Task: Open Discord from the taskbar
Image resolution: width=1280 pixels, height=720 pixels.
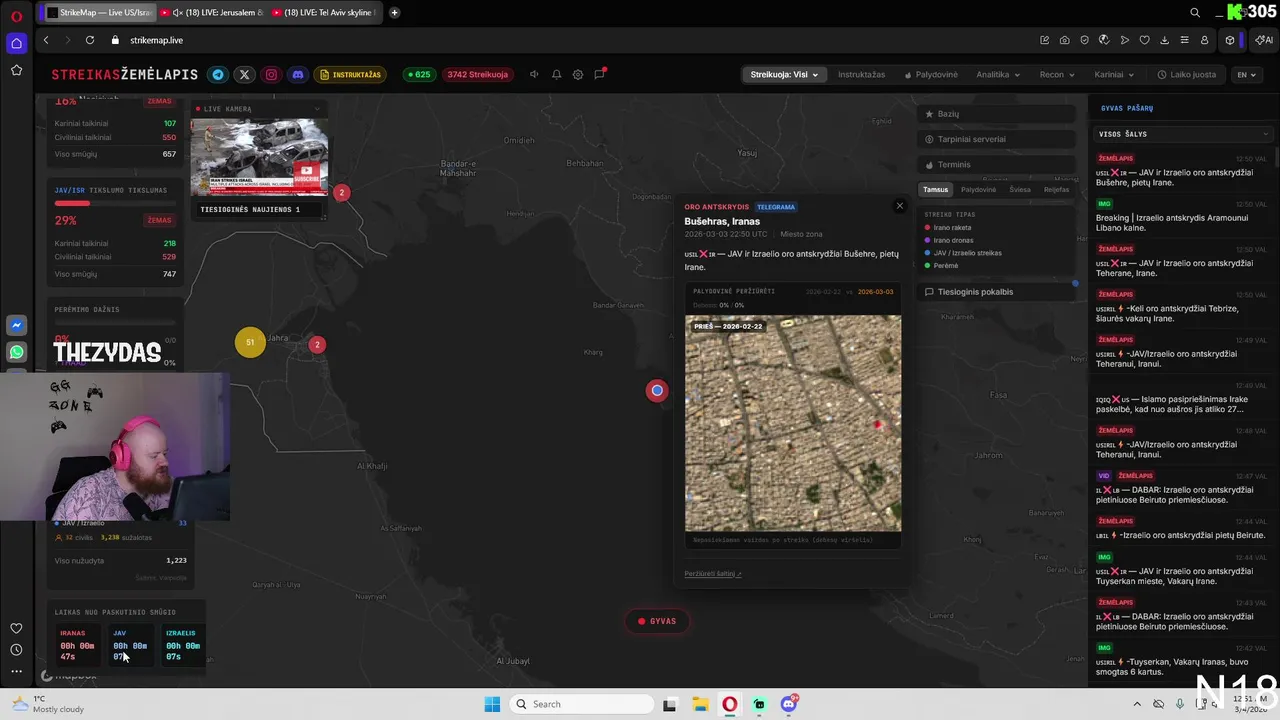Action: pyautogui.click(x=789, y=704)
